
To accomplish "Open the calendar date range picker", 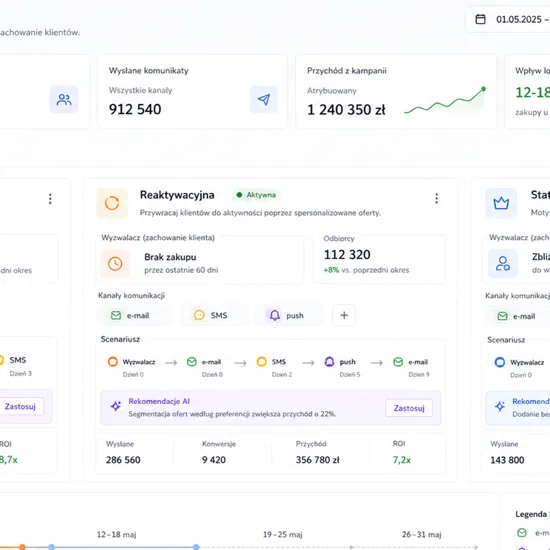I will [x=510, y=19].
